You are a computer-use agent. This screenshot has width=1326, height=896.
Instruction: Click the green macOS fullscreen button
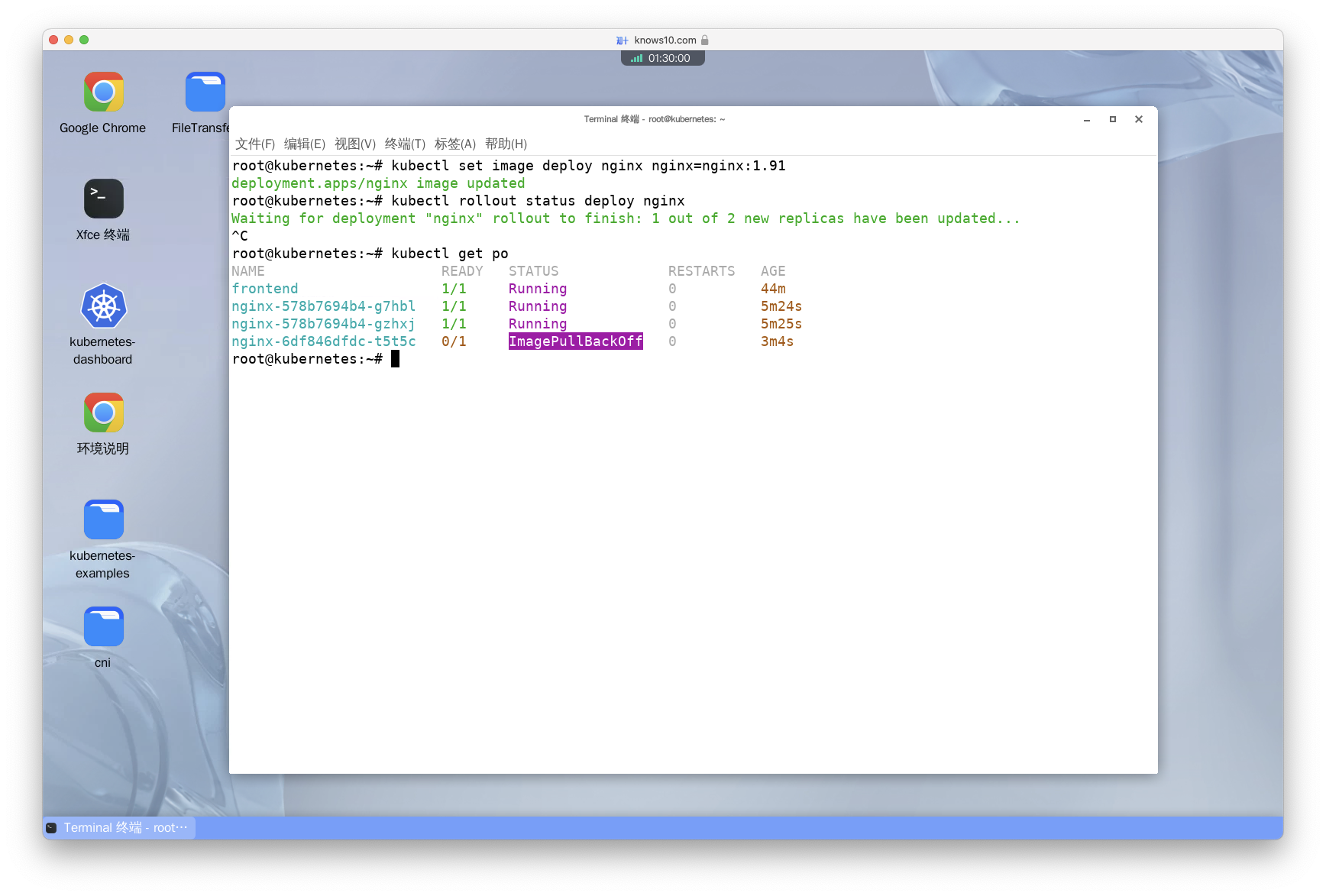tap(84, 40)
